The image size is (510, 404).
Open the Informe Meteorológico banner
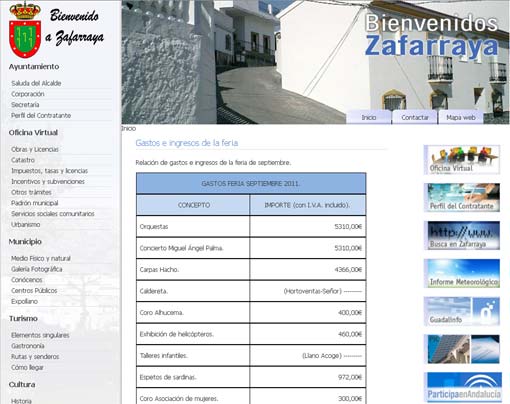(462, 273)
